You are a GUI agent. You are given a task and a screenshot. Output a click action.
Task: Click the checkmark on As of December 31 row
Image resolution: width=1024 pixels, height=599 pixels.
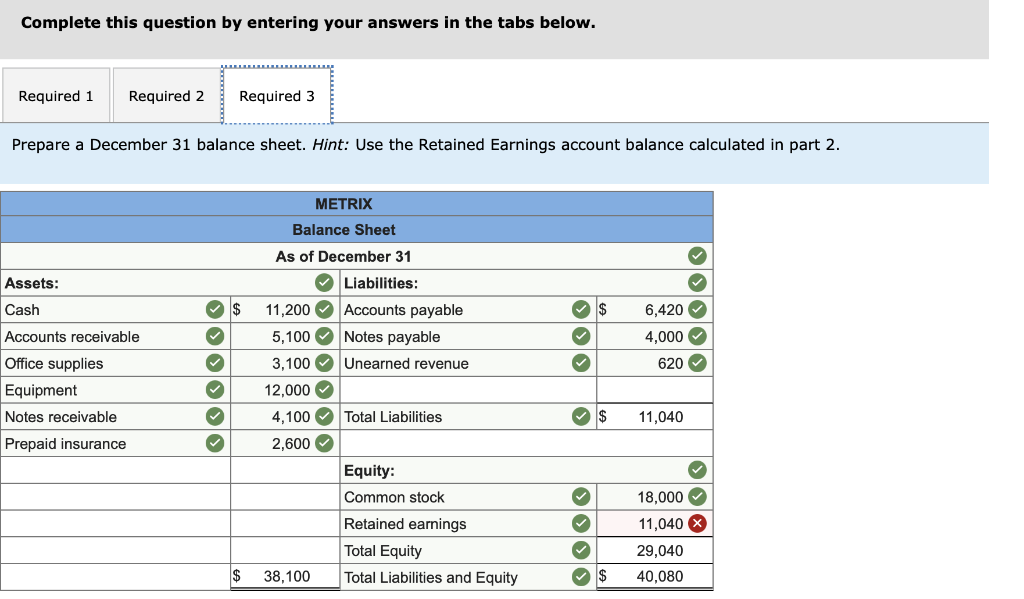click(699, 256)
